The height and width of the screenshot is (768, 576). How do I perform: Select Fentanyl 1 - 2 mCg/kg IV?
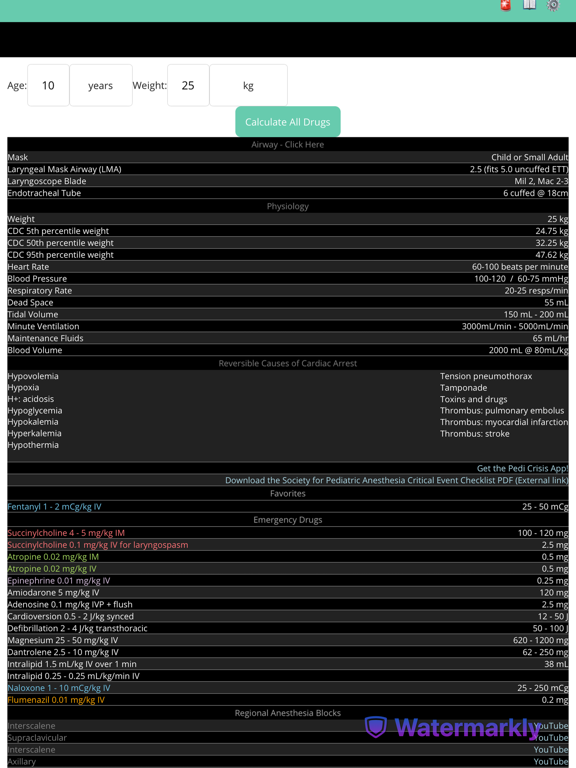point(54,506)
